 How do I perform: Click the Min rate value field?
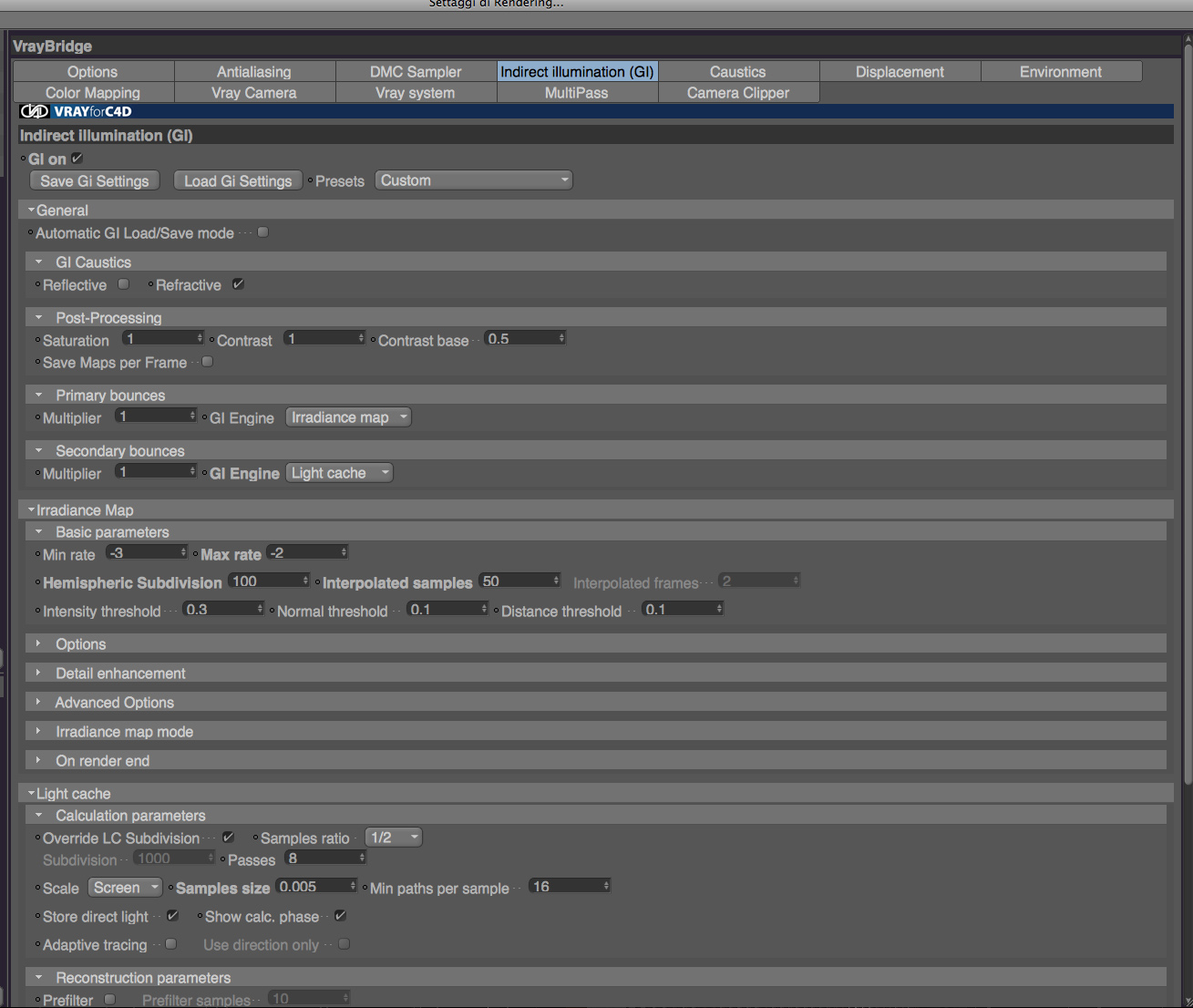click(147, 553)
